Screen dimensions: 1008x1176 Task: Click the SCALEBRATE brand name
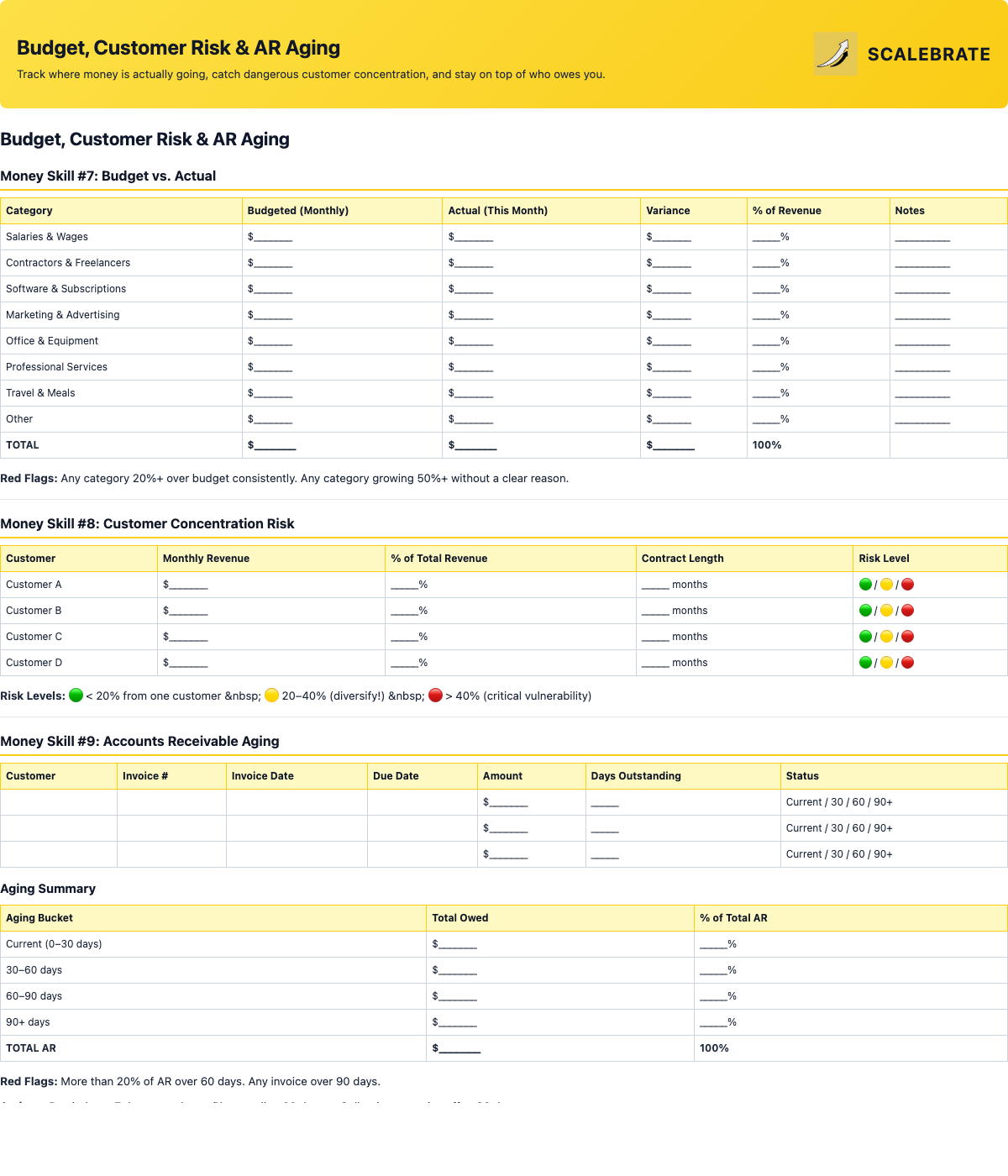point(929,55)
